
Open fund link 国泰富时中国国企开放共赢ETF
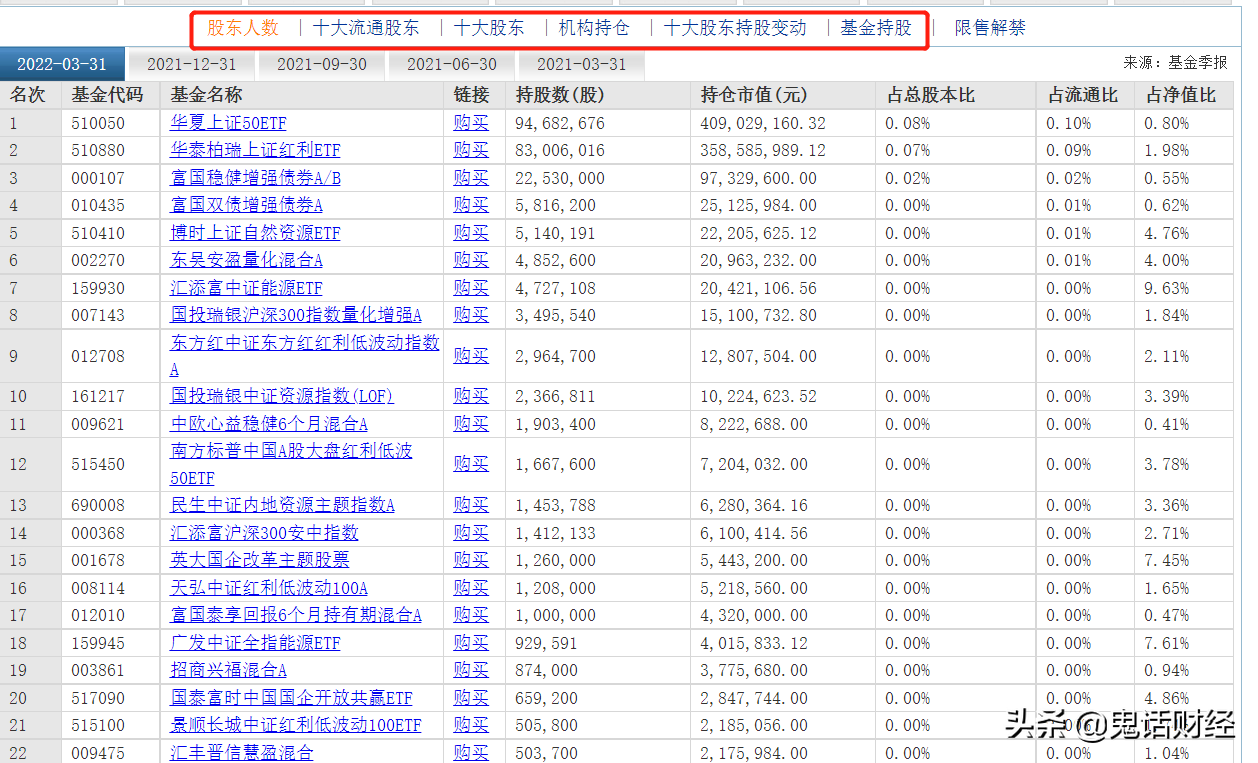coord(291,698)
